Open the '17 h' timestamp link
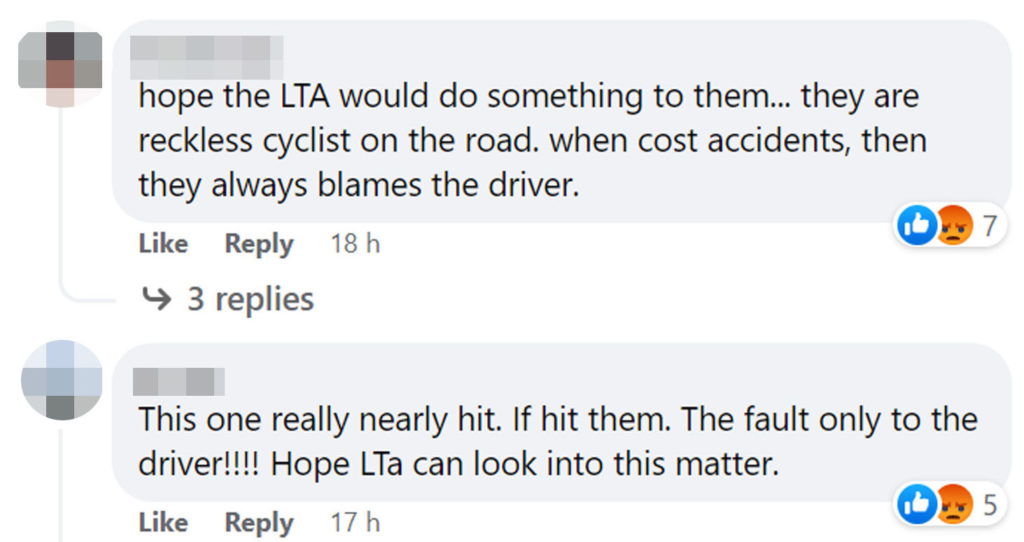The image size is (1024, 542). coord(355,522)
